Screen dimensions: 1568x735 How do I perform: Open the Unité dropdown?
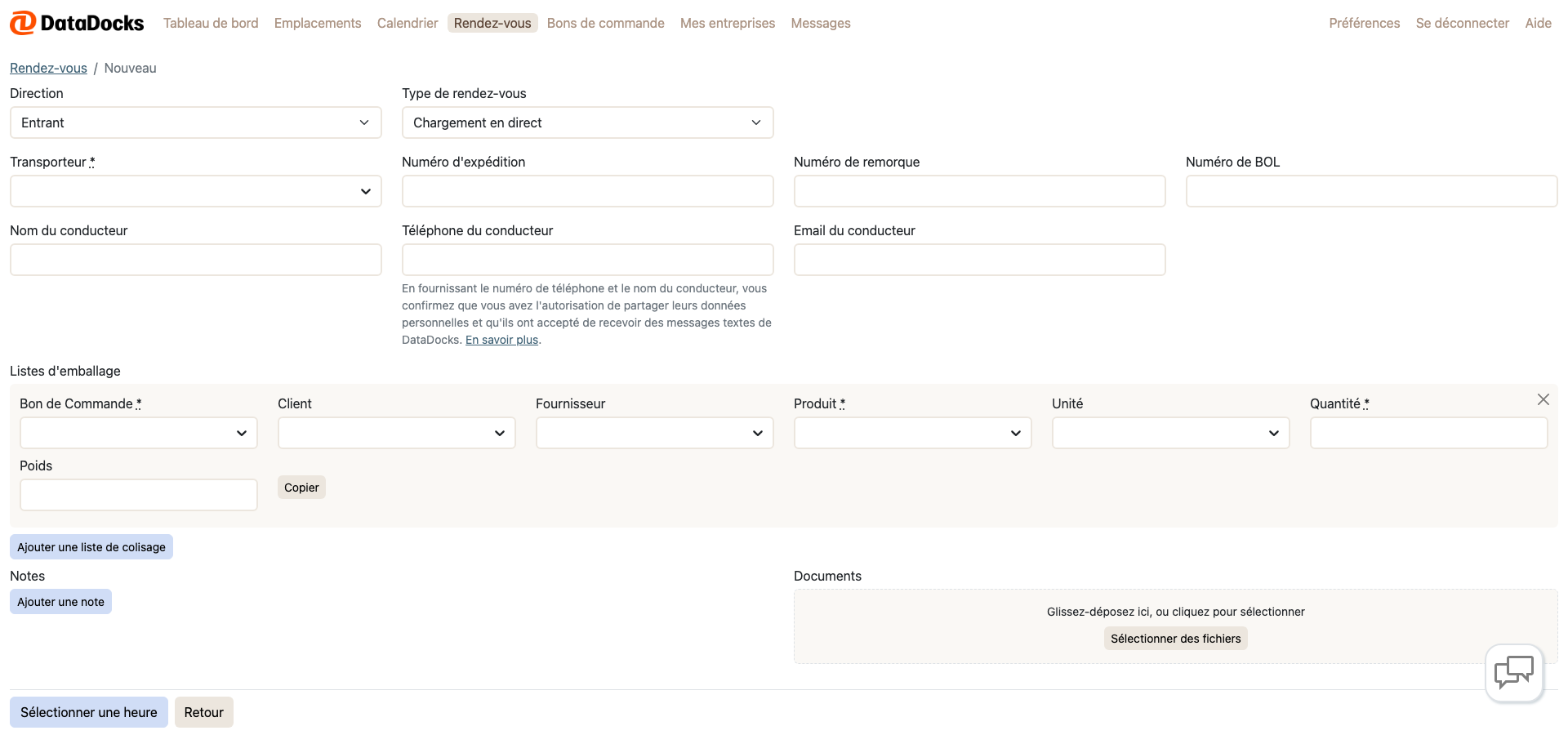1171,433
